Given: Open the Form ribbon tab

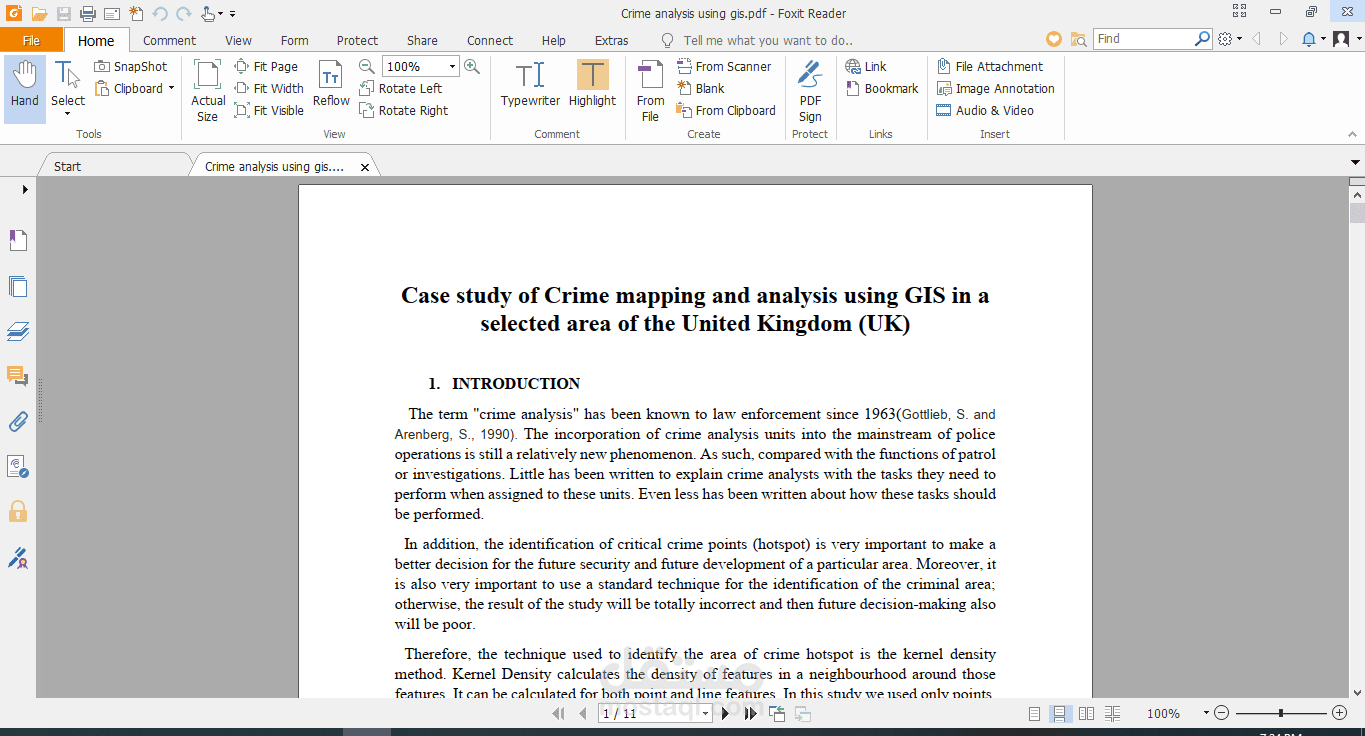Looking at the screenshot, I should pyautogui.click(x=294, y=41).
